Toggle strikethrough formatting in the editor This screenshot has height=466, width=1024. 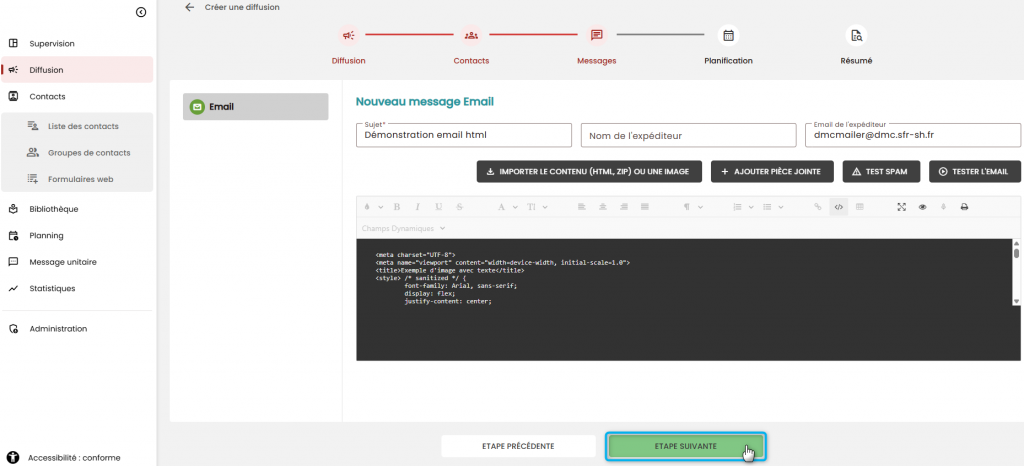pyautogui.click(x=459, y=207)
